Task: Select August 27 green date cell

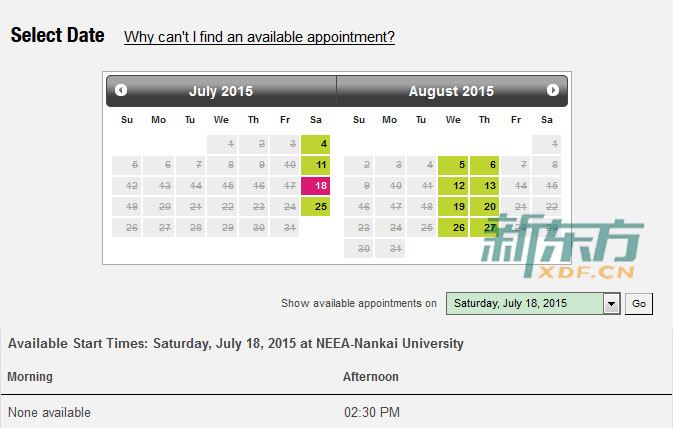Action: (x=485, y=228)
